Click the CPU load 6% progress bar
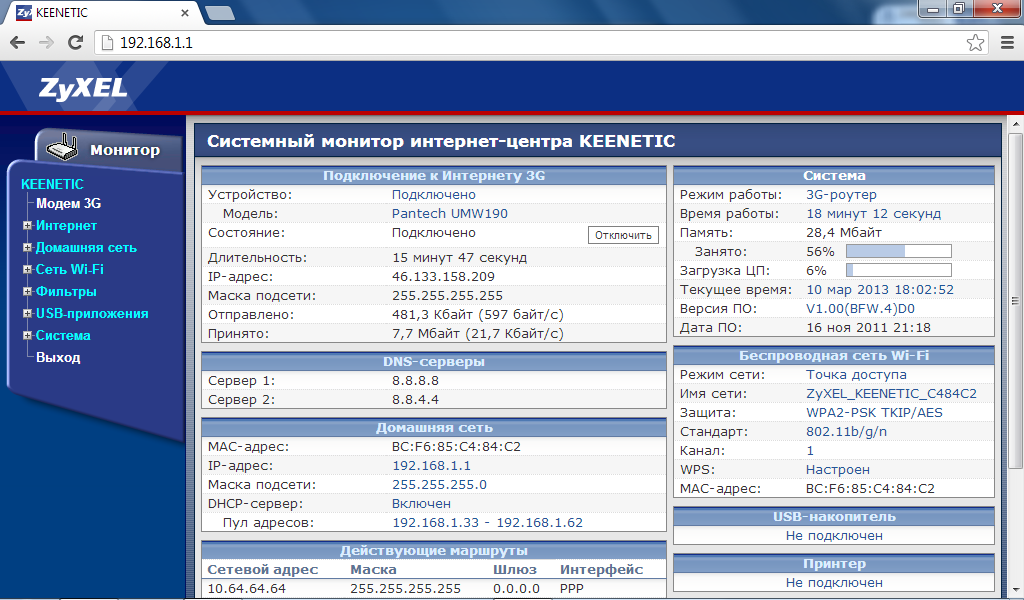 899,270
